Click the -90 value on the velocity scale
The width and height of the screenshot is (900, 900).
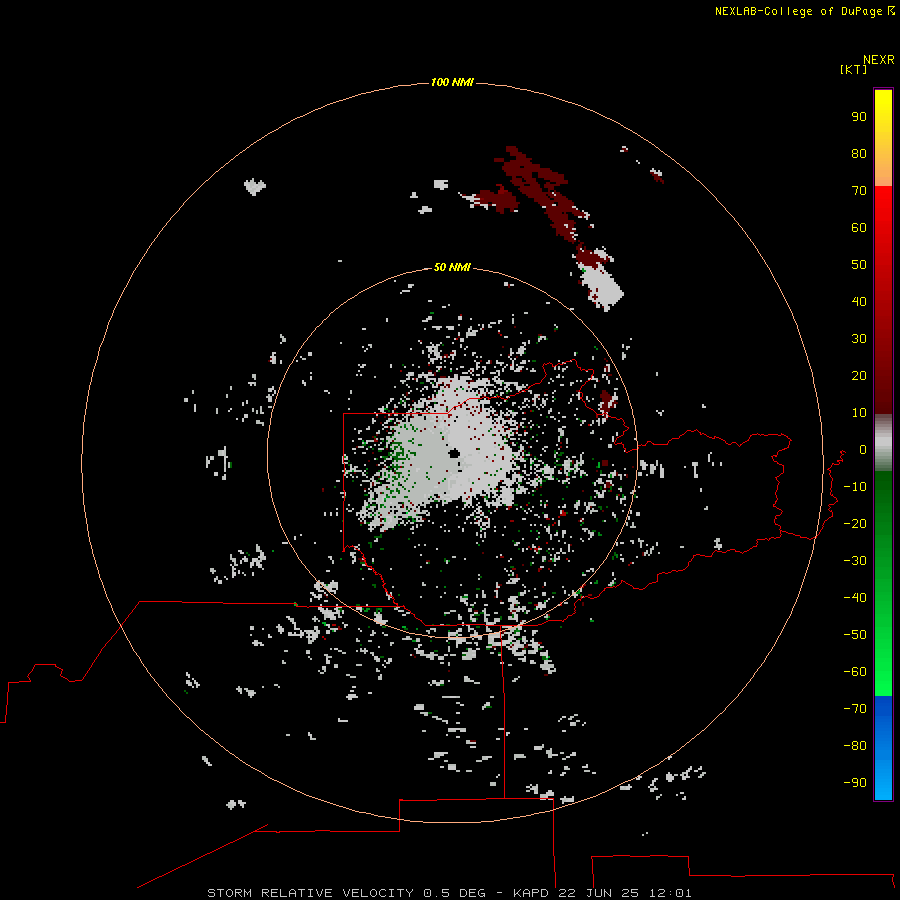[x=855, y=782]
